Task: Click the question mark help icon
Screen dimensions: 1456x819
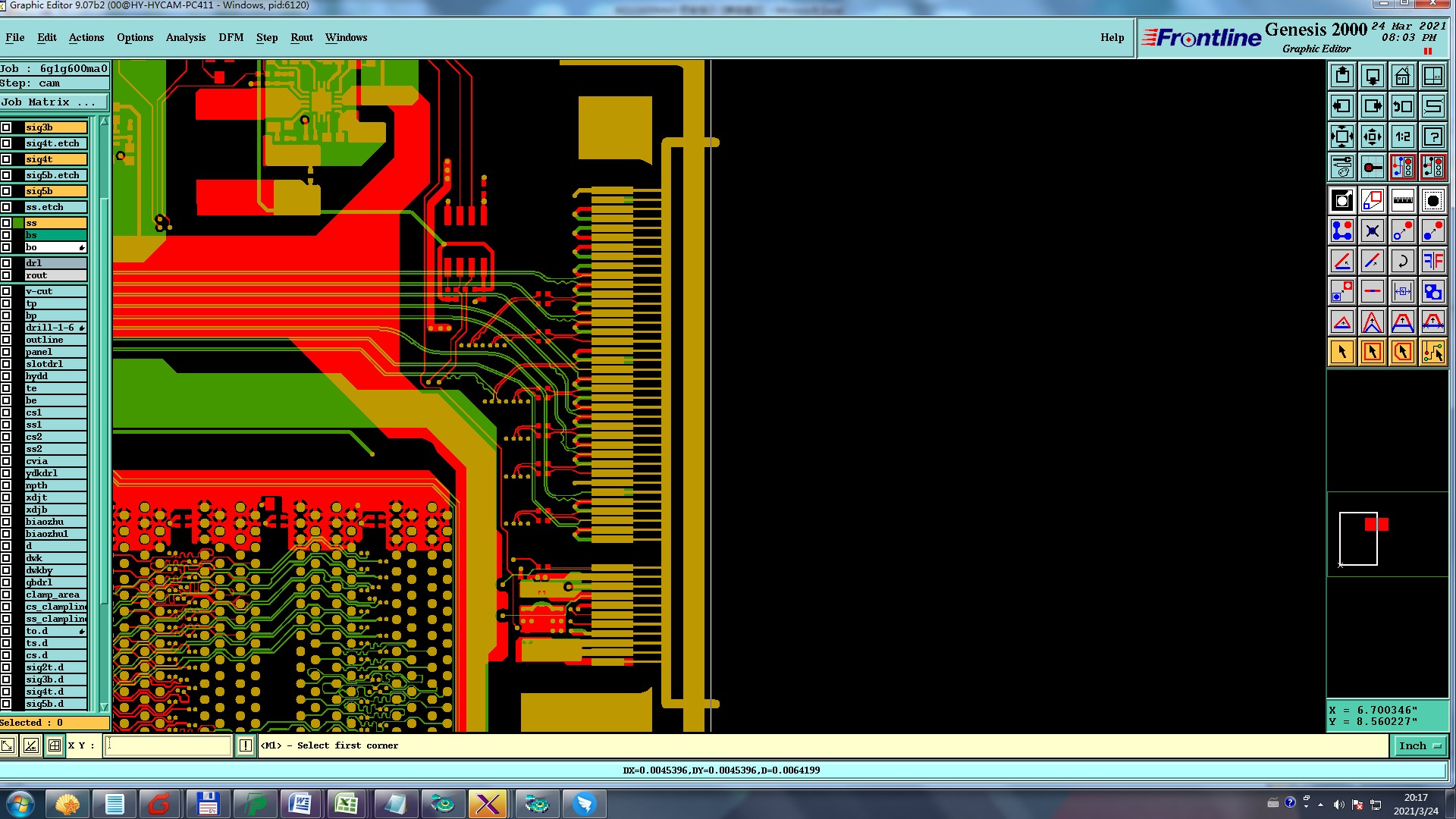Action: pyautogui.click(x=1432, y=136)
